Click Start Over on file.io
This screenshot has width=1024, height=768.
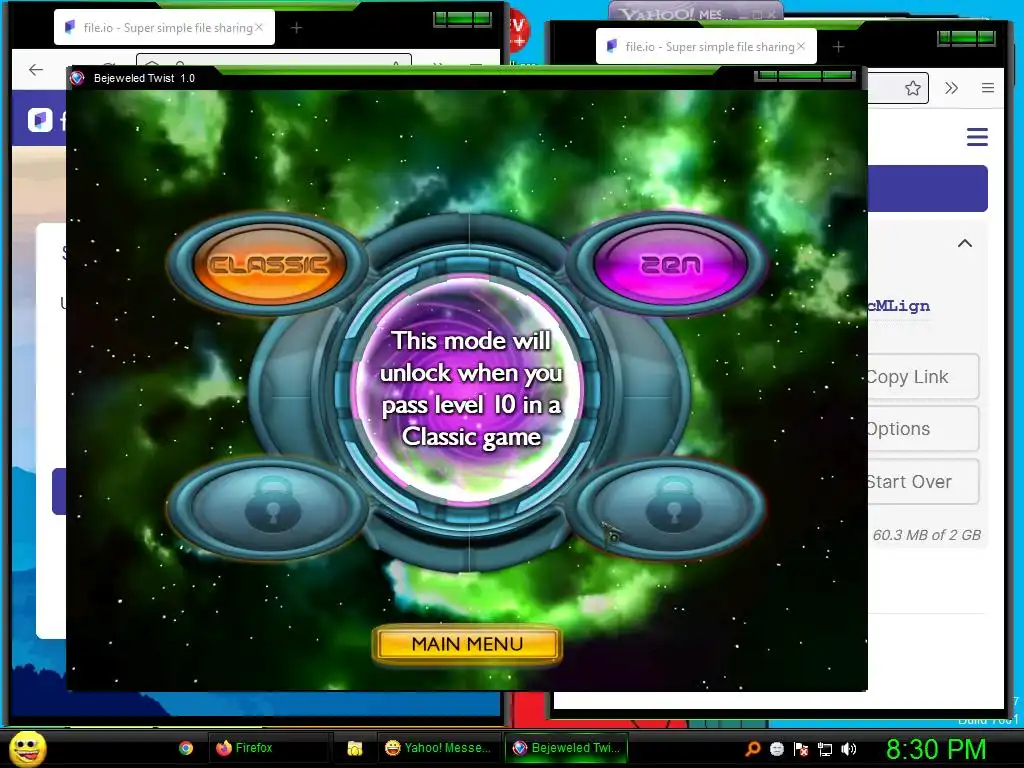923,481
